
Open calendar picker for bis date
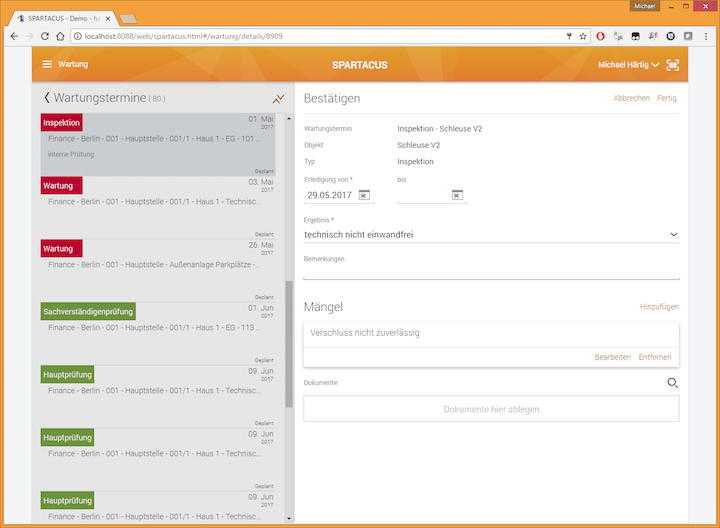click(x=457, y=195)
